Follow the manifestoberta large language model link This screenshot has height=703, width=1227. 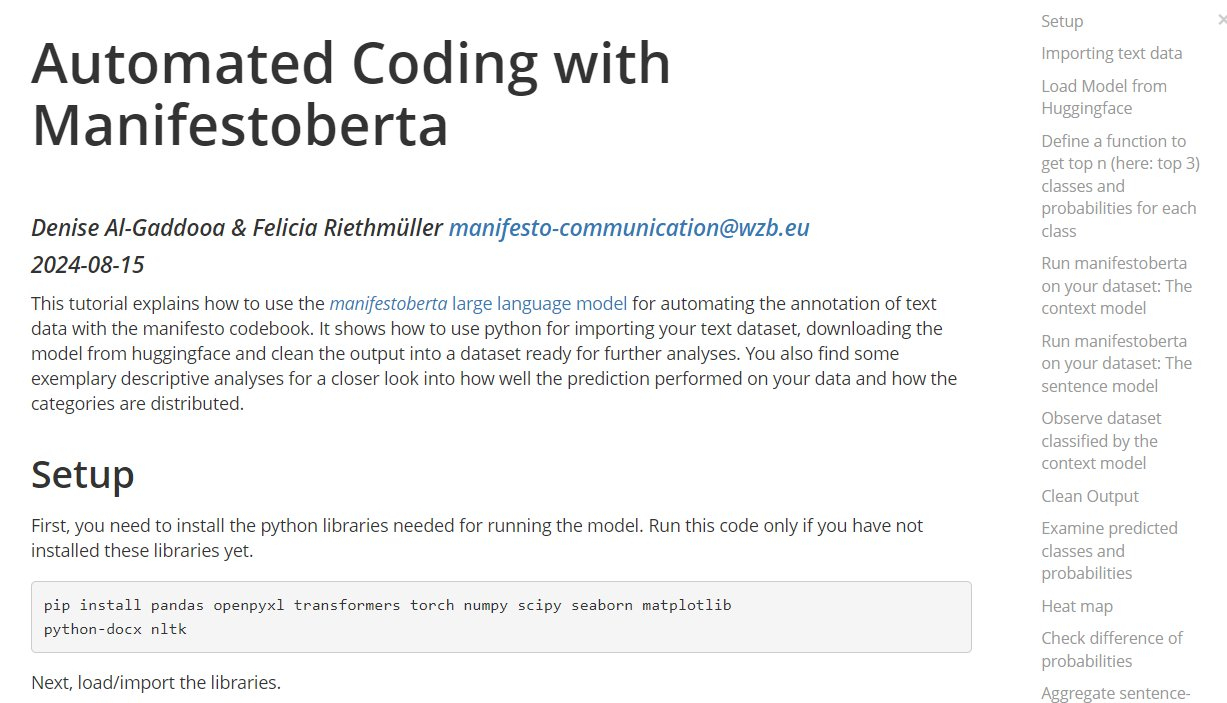coord(478,303)
